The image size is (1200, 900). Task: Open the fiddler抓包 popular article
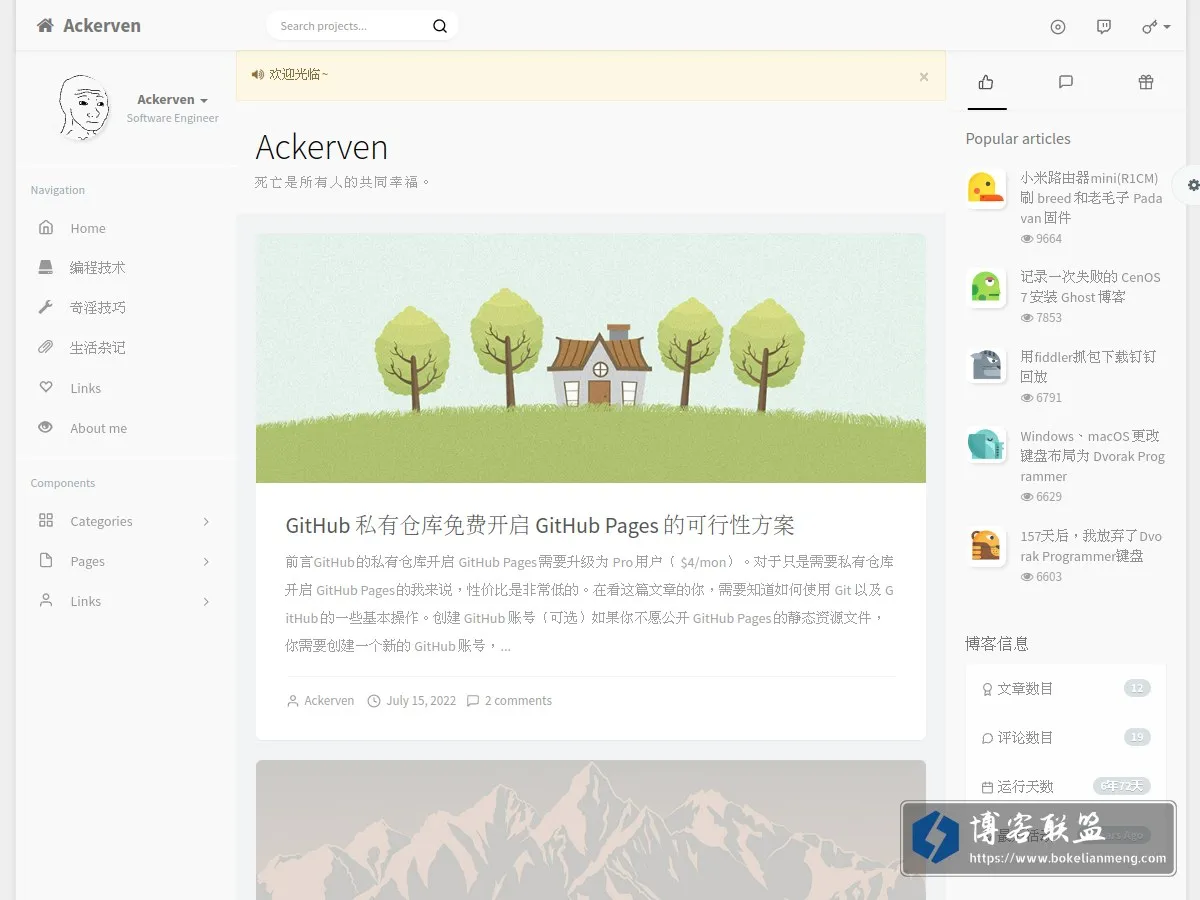pos(1088,366)
